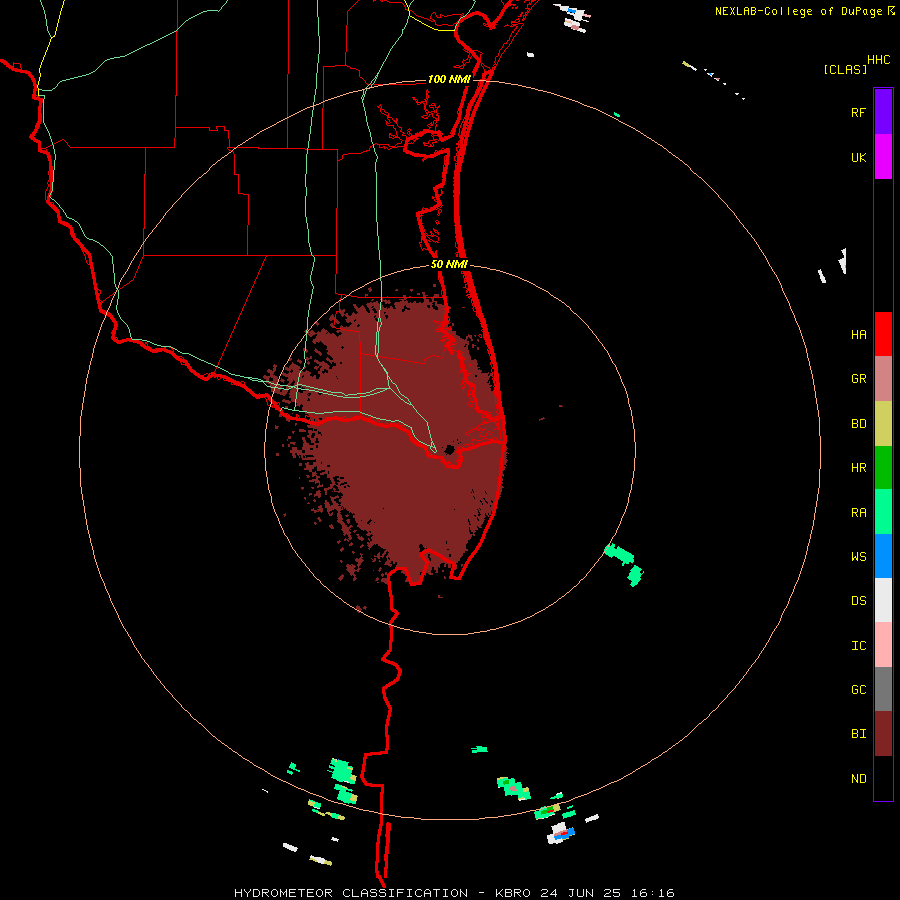Click the BD yellow legend color block

[x=883, y=424]
